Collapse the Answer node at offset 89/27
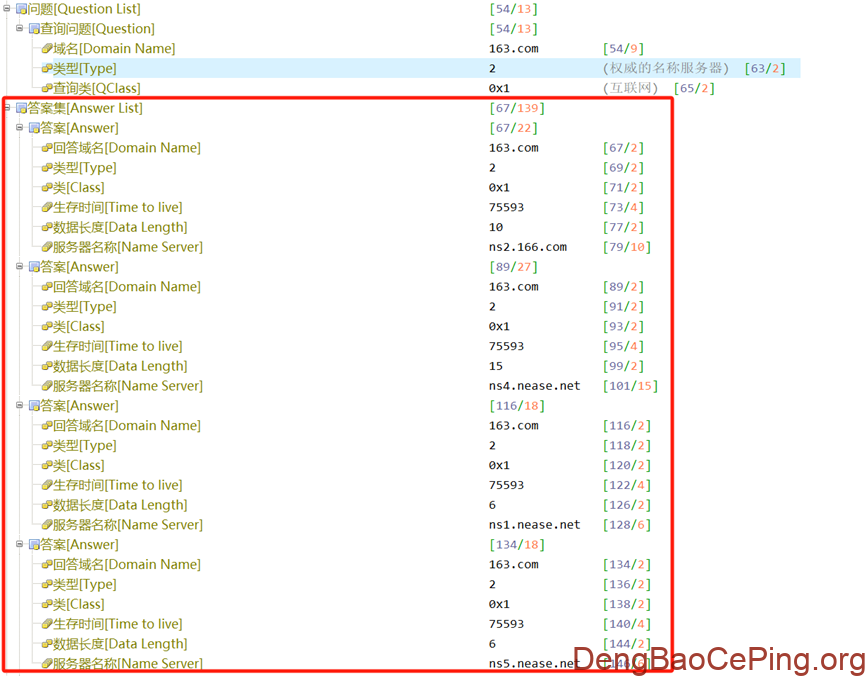Image resolution: width=865 pixels, height=676 pixels. pos(20,267)
